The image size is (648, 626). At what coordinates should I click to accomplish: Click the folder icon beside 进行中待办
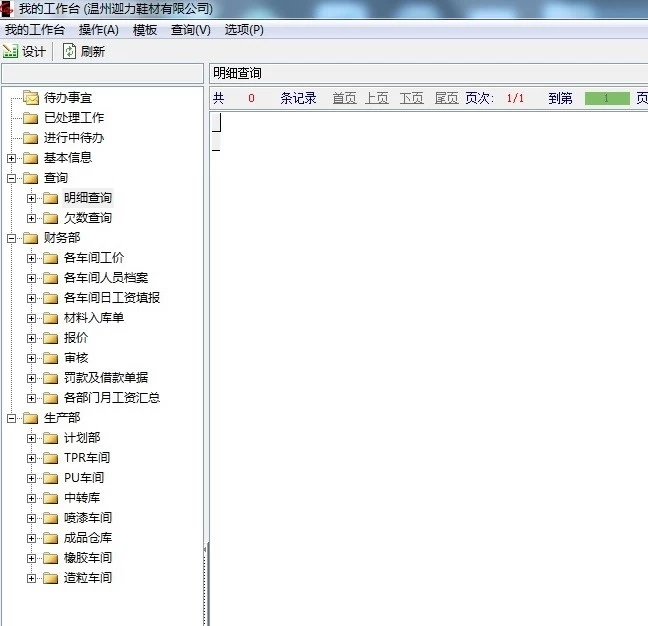tap(30, 138)
